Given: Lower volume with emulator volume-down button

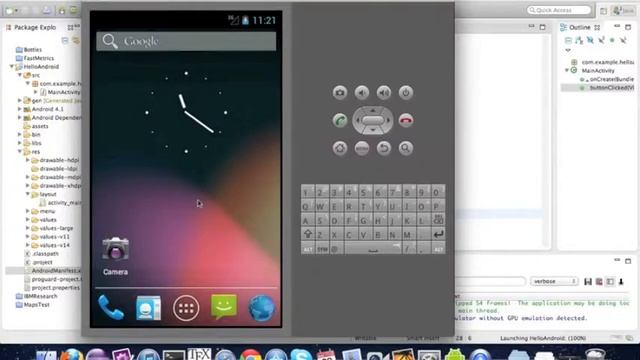Looking at the screenshot, I should tap(362, 93).
